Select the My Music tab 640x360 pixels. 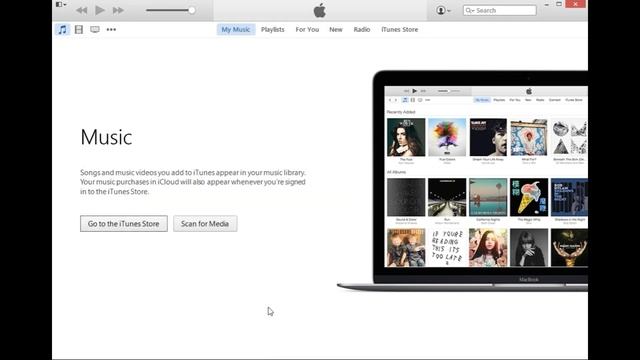tap(236, 29)
